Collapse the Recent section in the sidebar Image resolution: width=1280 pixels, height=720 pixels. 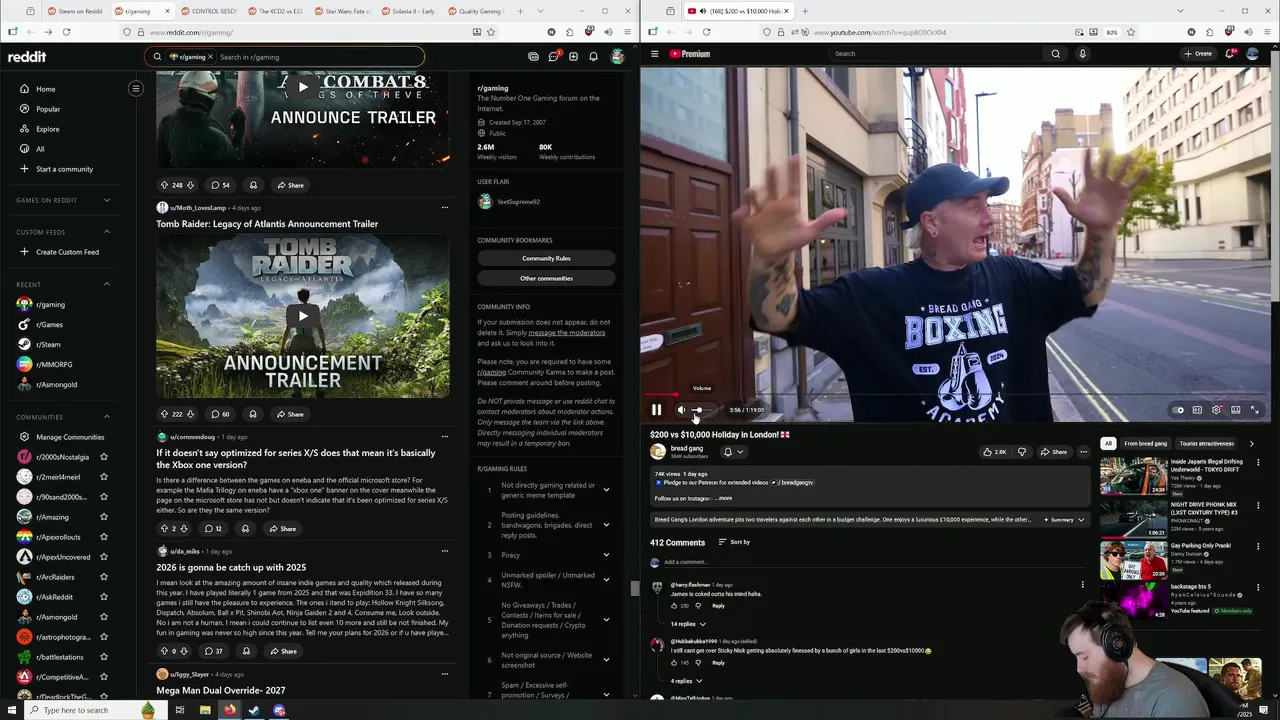point(107,284)
